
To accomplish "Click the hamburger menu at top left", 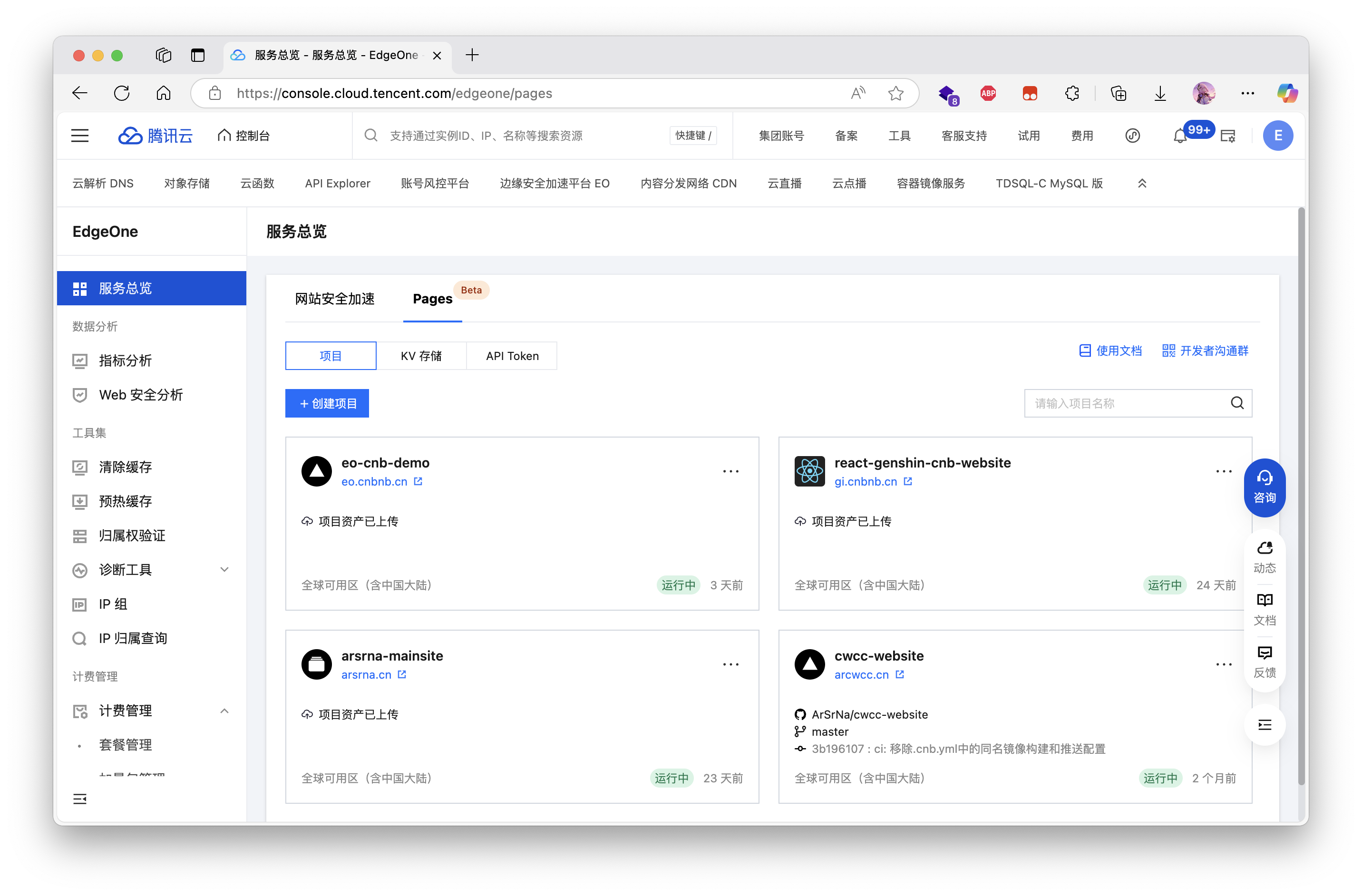I will point(79,135).
